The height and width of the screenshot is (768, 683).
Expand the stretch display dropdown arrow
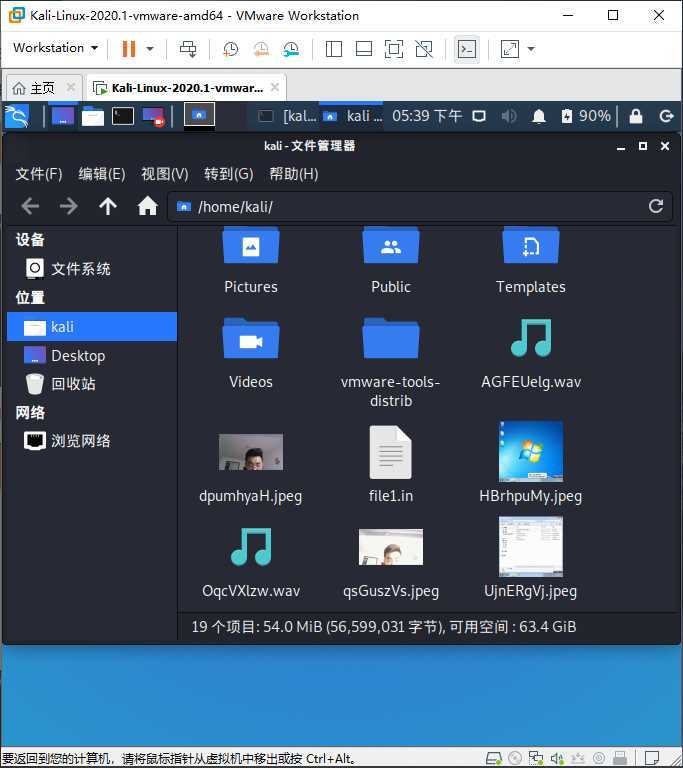pyautogui.click(x=531, y=48)
